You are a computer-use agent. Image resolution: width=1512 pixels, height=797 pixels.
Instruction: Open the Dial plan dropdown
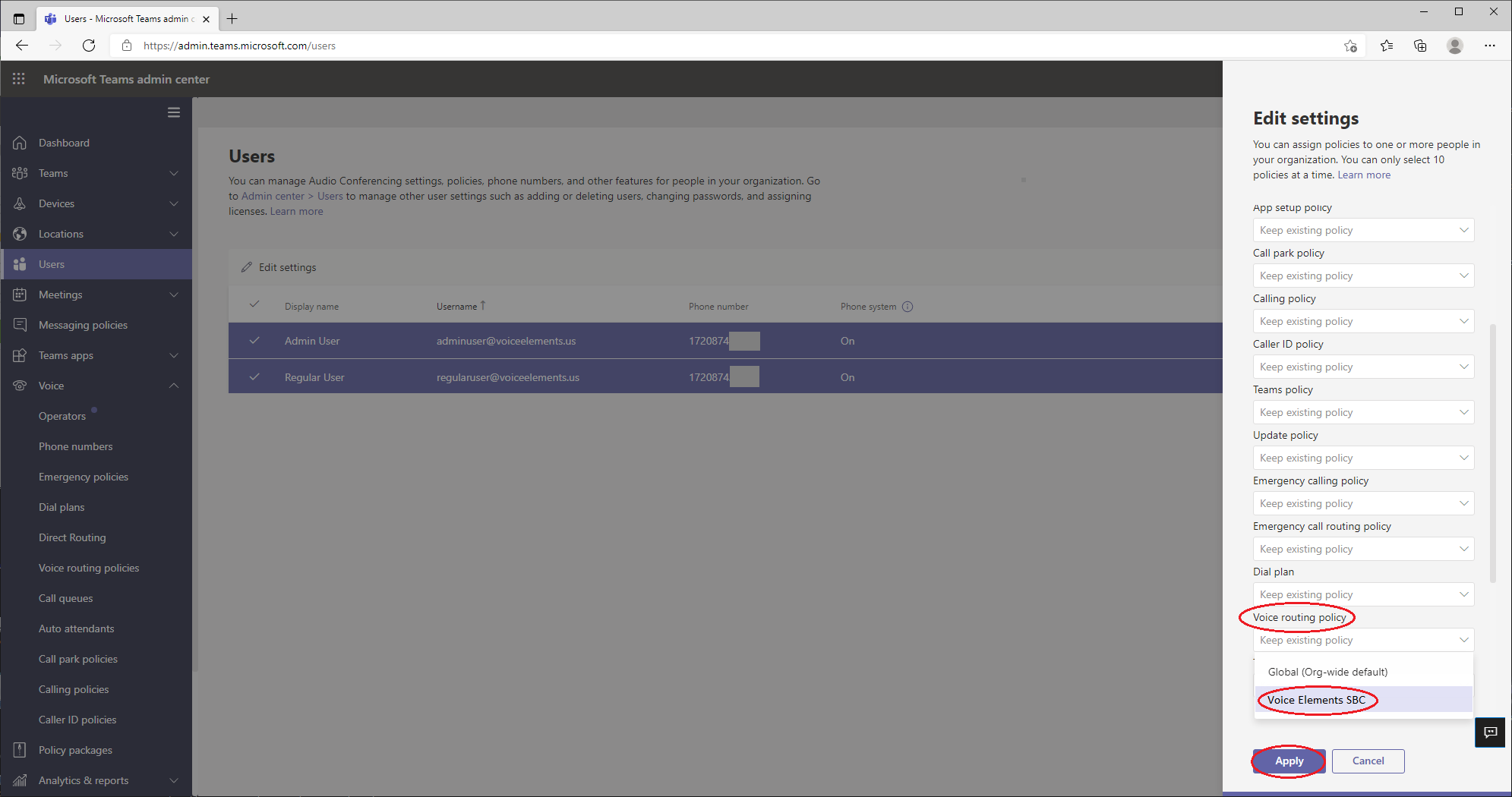pos(1363,594)
